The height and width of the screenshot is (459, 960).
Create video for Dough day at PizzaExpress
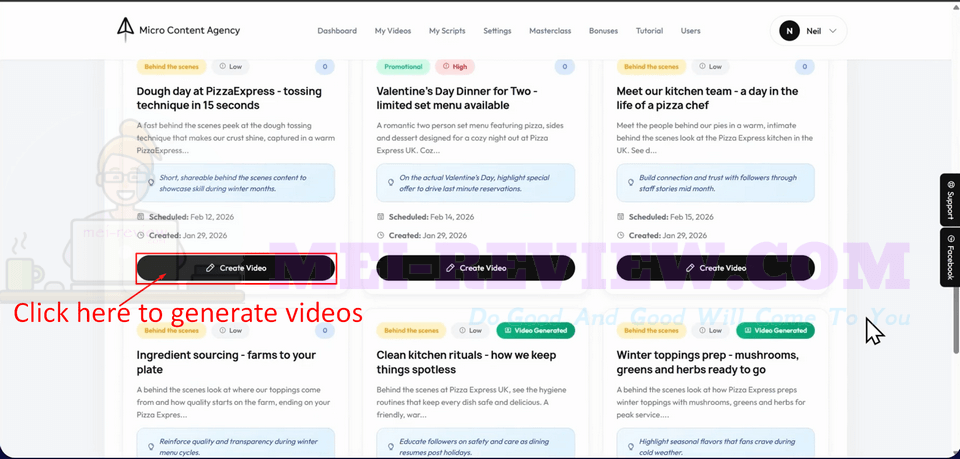(236, 268)
